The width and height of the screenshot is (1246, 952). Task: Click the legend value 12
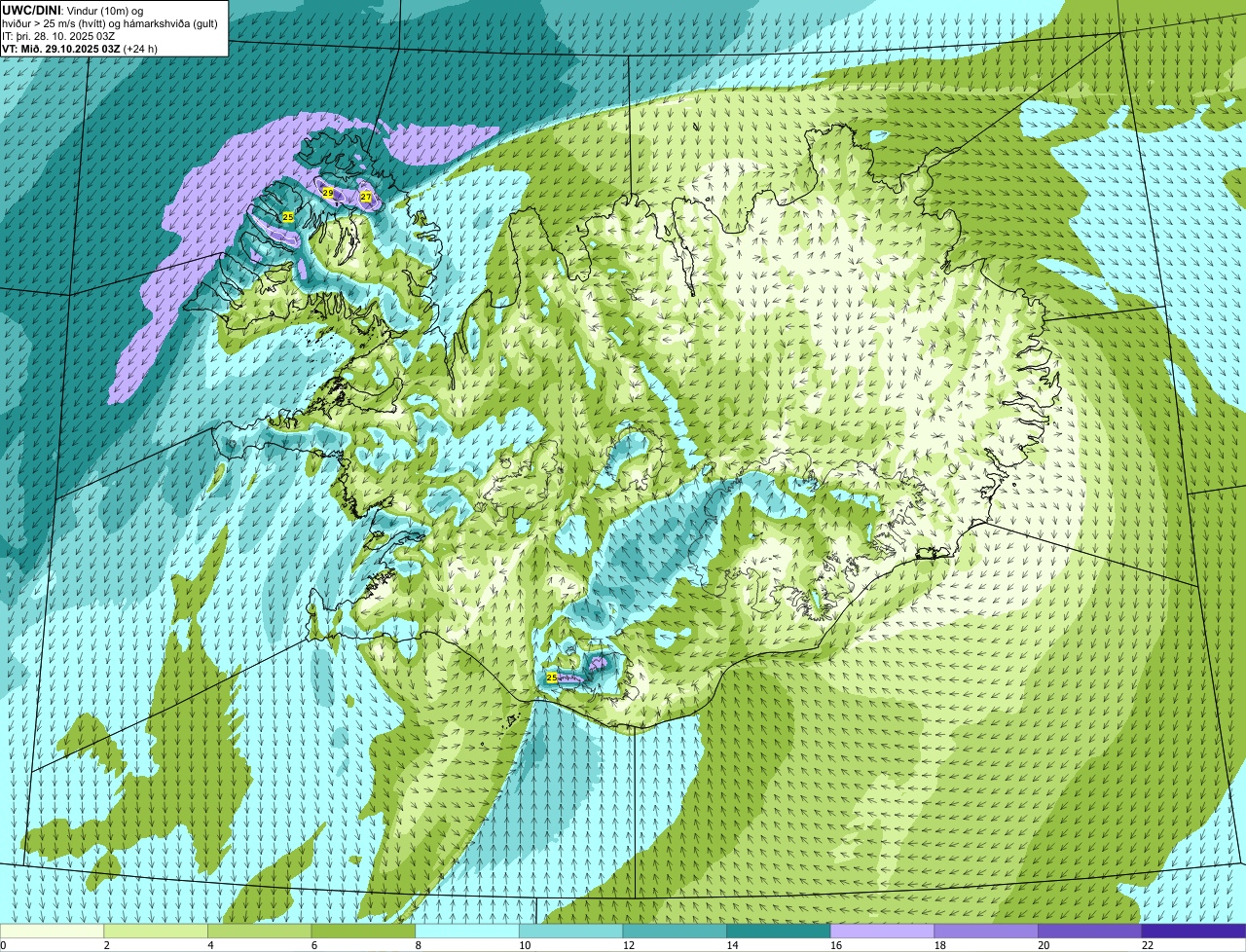click(629, 945)
